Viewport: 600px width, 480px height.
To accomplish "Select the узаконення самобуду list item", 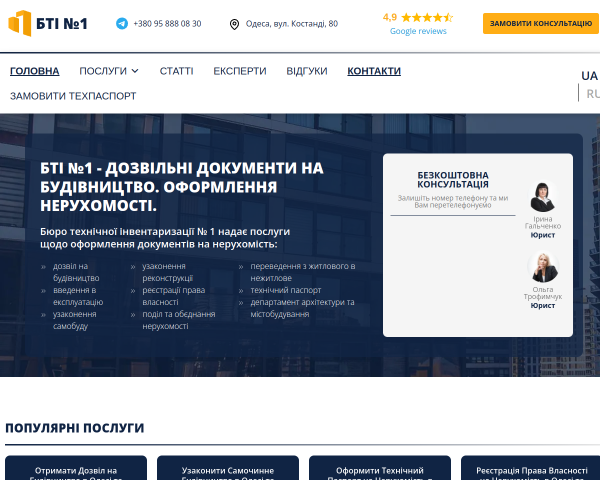I will [75, 320].
